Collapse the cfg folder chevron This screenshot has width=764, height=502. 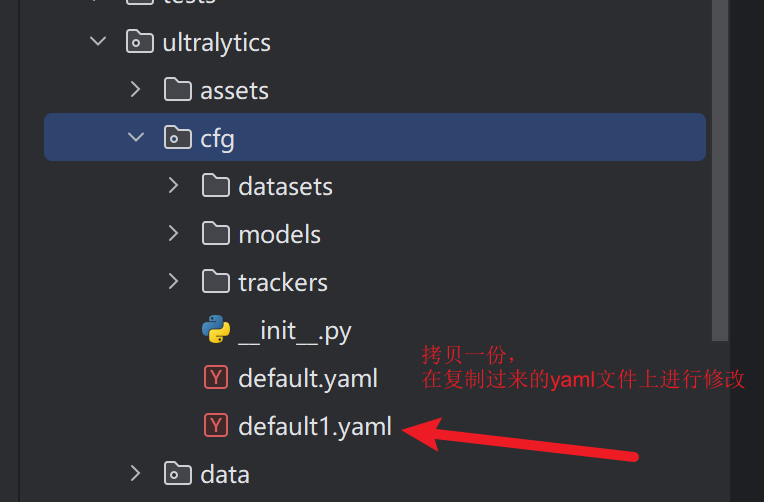136,137
